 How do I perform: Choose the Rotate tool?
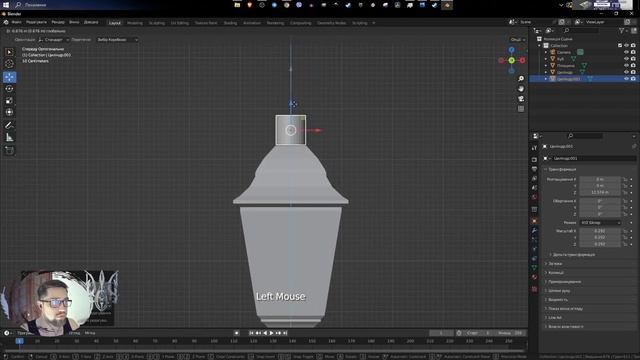coord(9,89)
